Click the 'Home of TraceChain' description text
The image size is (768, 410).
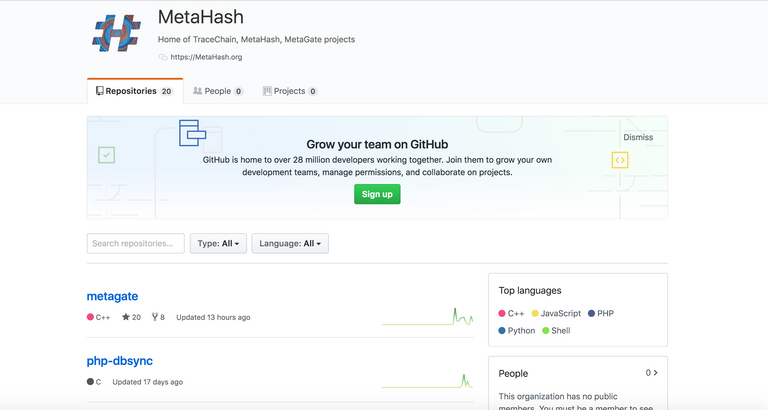[x=256, y=39]
